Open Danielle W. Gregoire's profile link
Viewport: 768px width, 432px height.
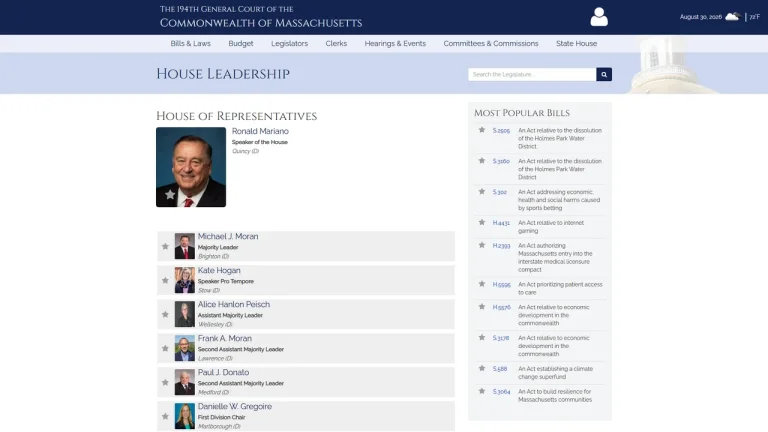point(235,407)
